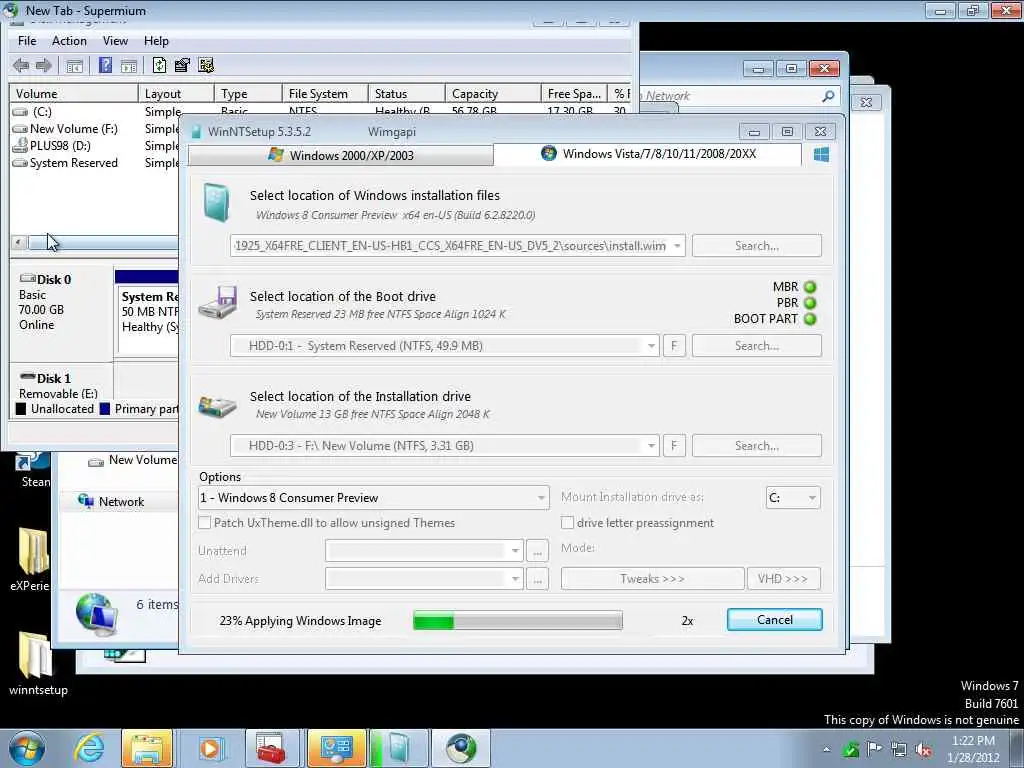The height and width of the screenshot is (768, 1024).
Task: Click the black Unallocated legend swatch
Action: [x=21, y=409]
